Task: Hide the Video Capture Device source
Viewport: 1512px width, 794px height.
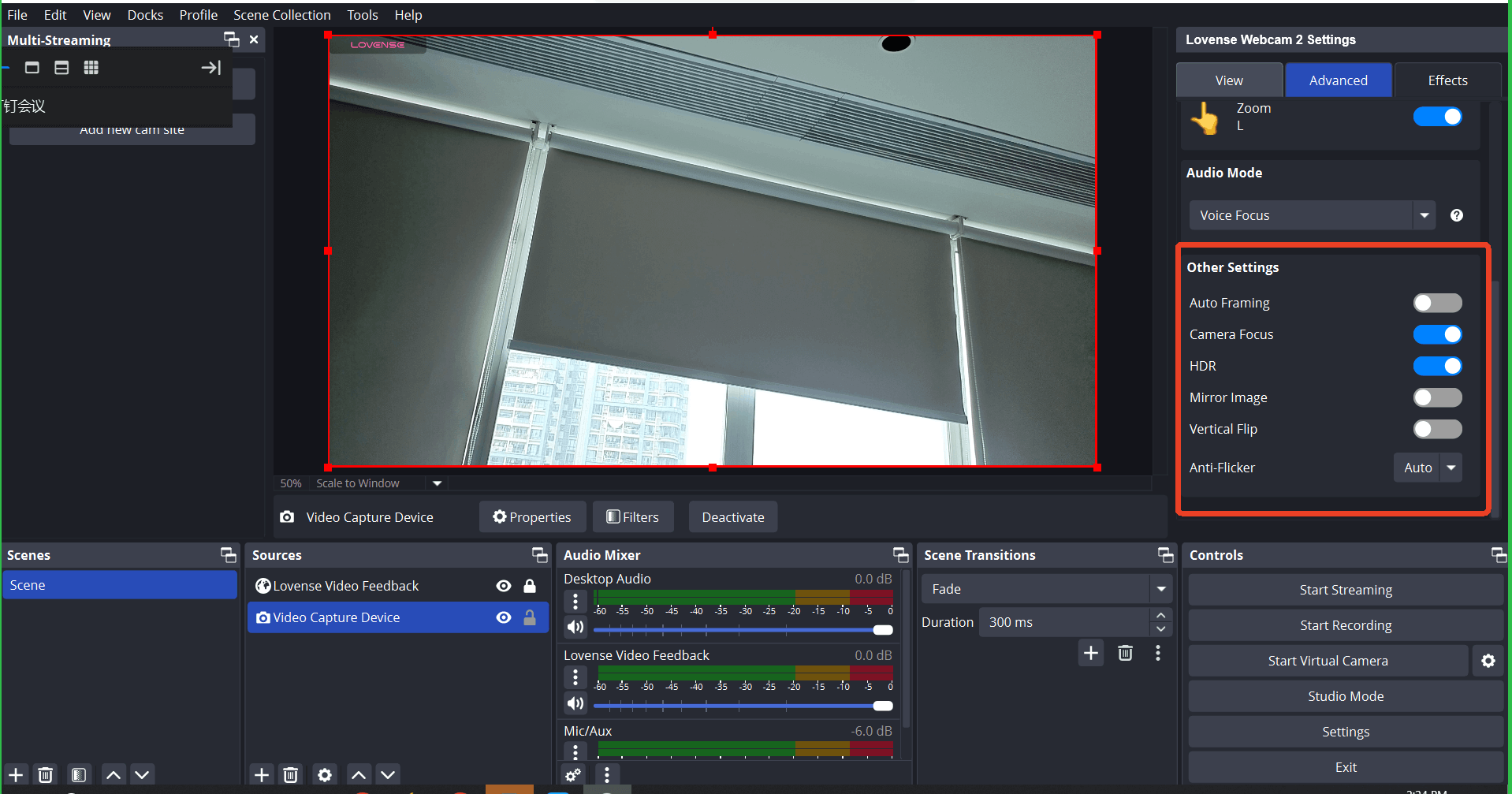Action: (x=504, y=617)
